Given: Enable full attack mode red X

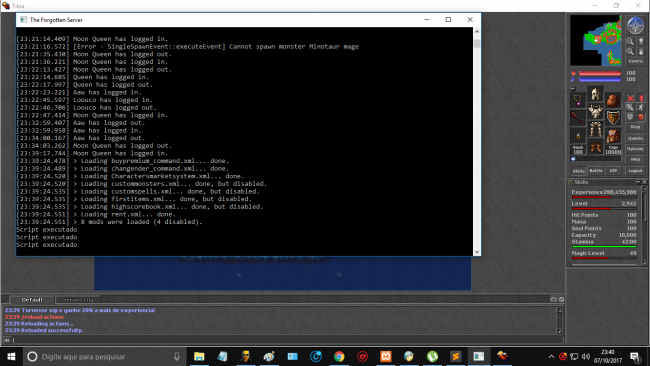Looking at the screenshot, I should point(630,98).
